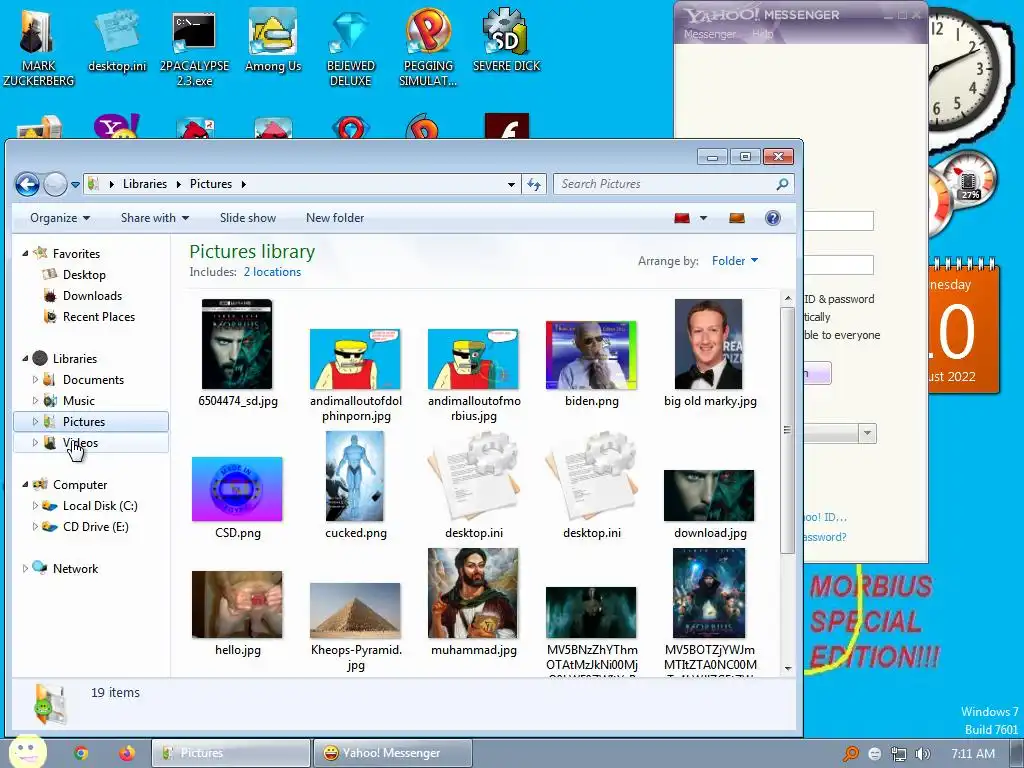
Task: Click the file list scrollbar up arrow
Action: [788, 299]
